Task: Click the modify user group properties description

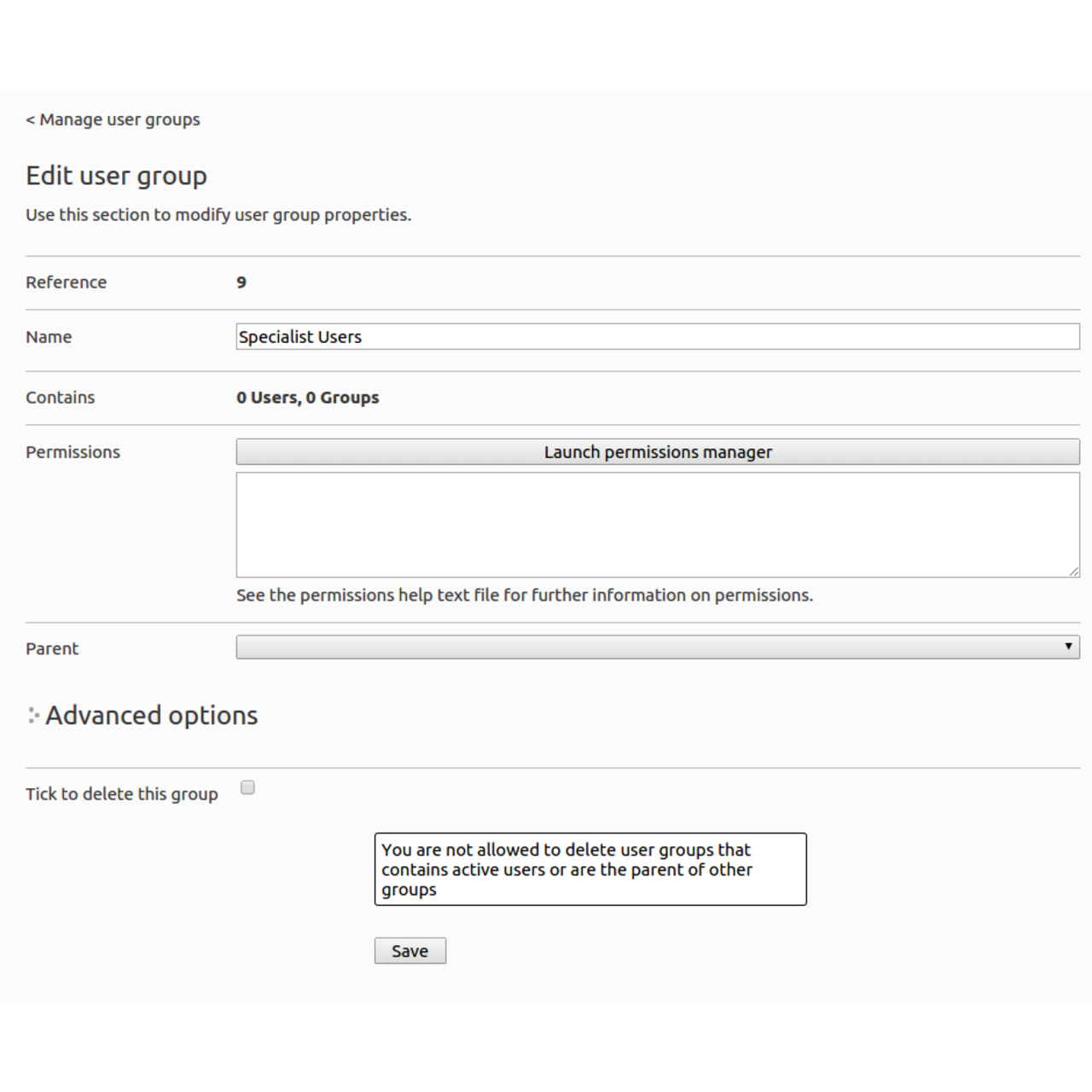Action: 218,215
